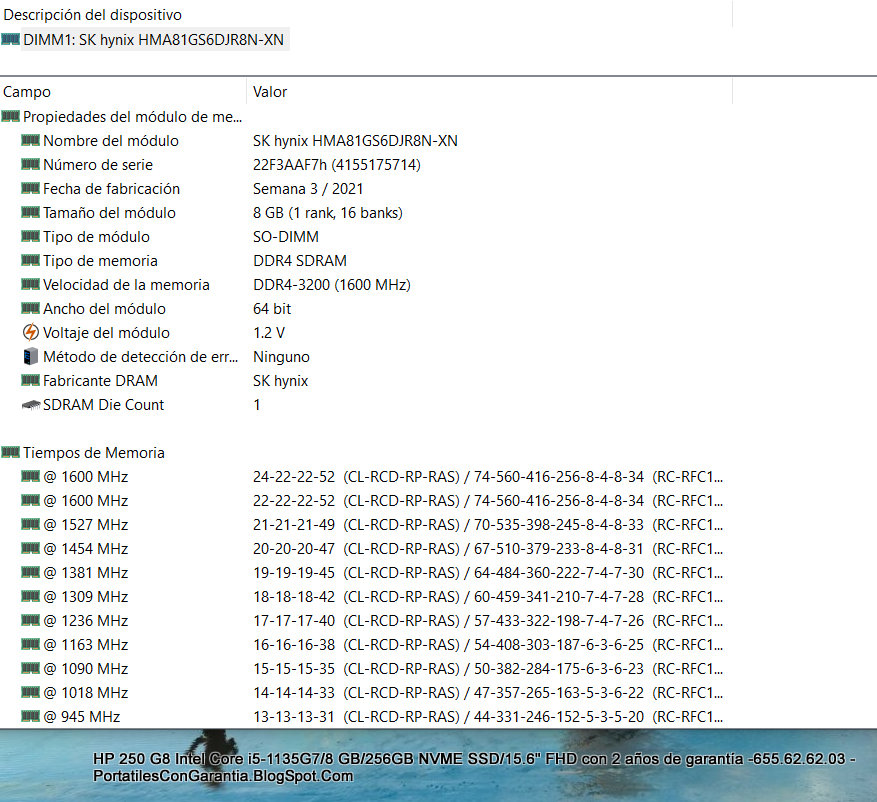Click memory icon beside @ 1090 MHz
The width and height of the screenshot is (877, 802).
(x=30, y=668)
